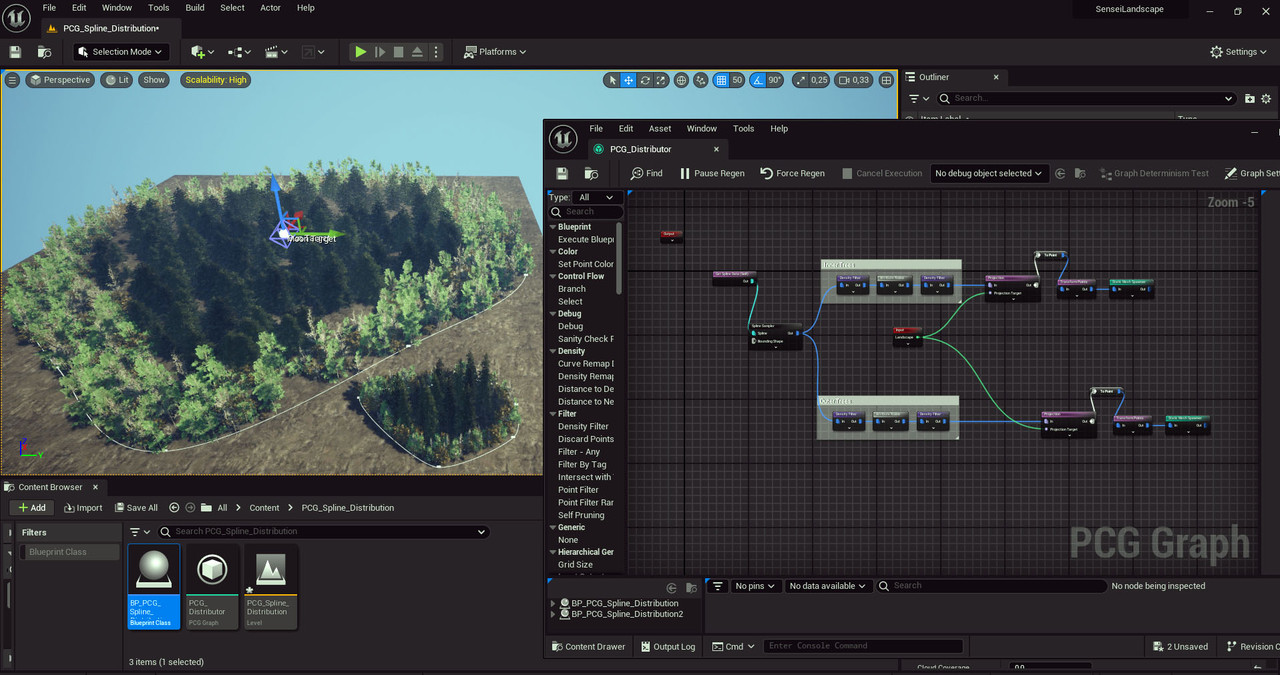
Task: Open Tools menu in PCG Graph window
Action: (743, 129)
